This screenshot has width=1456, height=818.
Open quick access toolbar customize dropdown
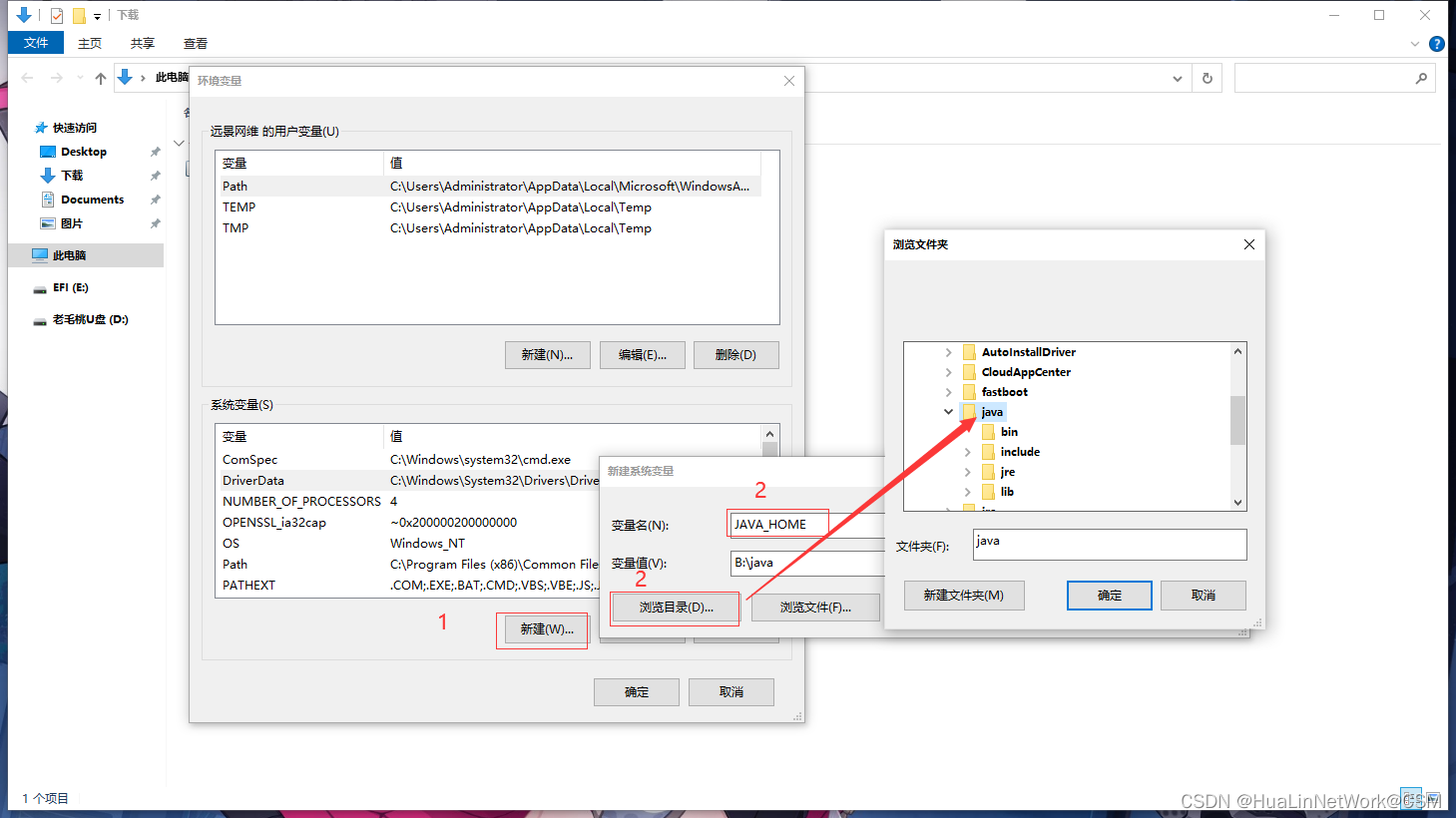[97, 16]
